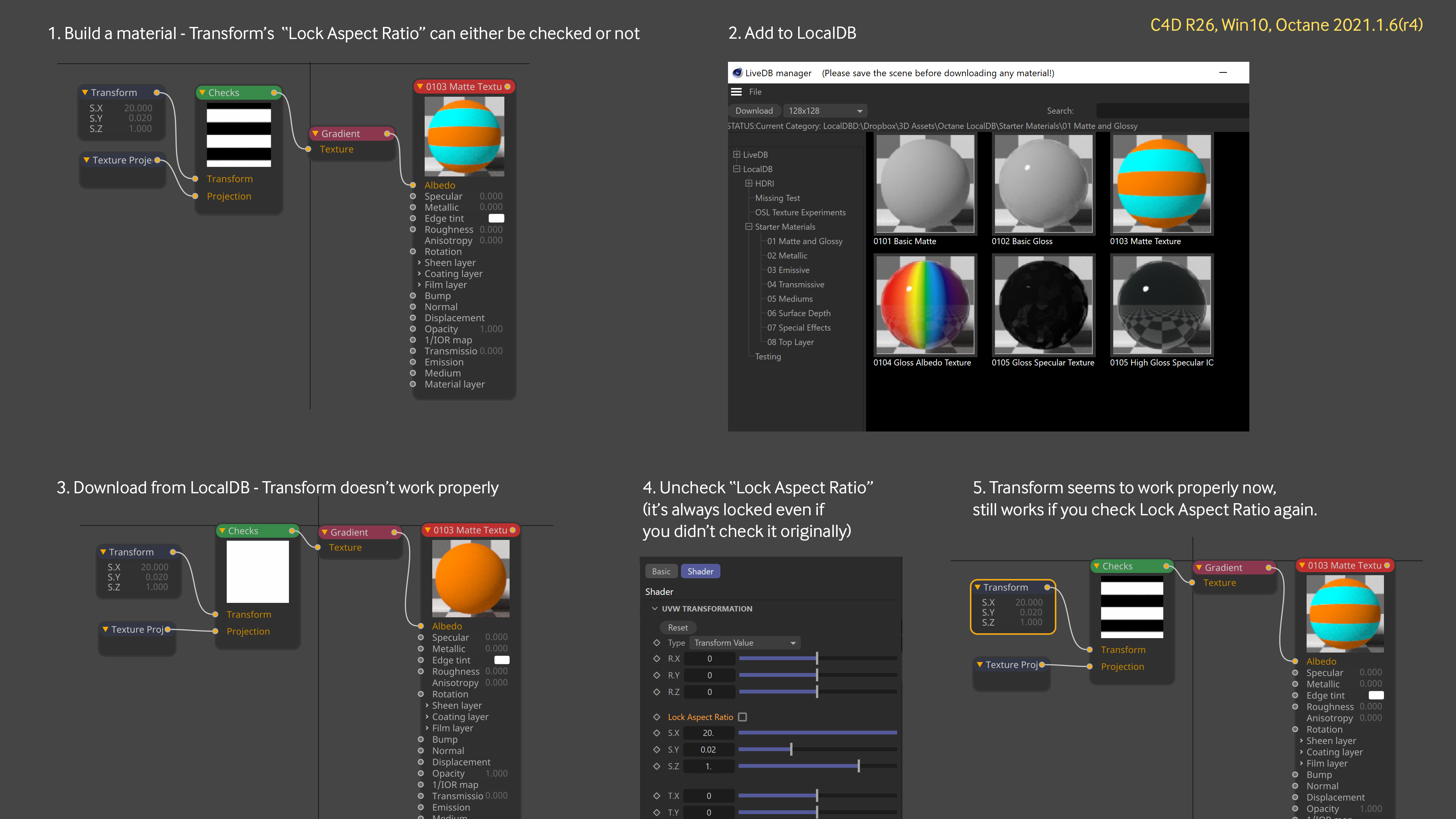Click the keyframe diamond next to T.X

click(656, 795)
